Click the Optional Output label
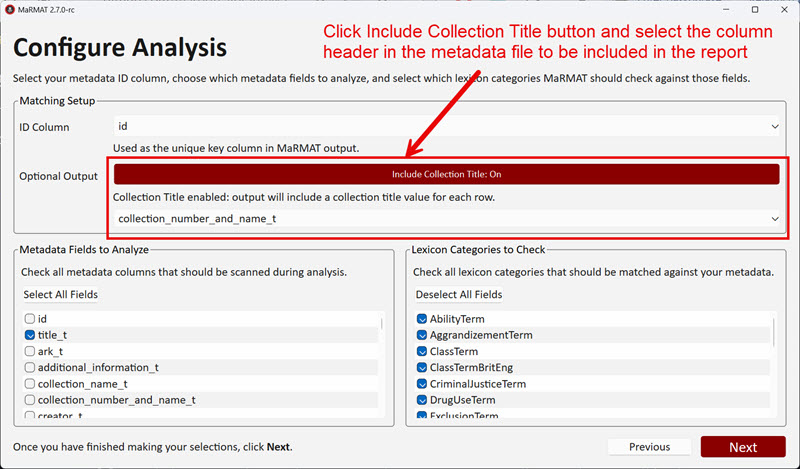800x469 pixels. pyautogui.click(x=58, y=176)
